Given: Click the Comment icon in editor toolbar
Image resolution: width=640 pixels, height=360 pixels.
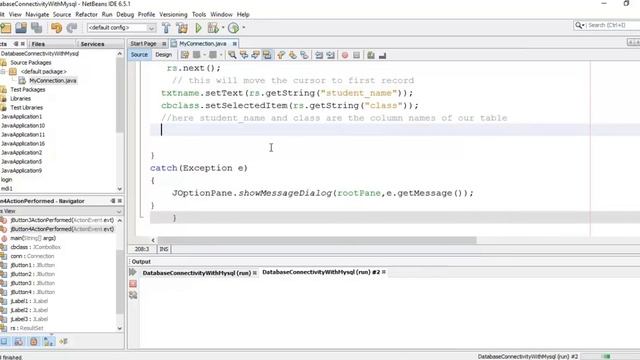Looking at the screenshot, I should (x=371, y=55).
